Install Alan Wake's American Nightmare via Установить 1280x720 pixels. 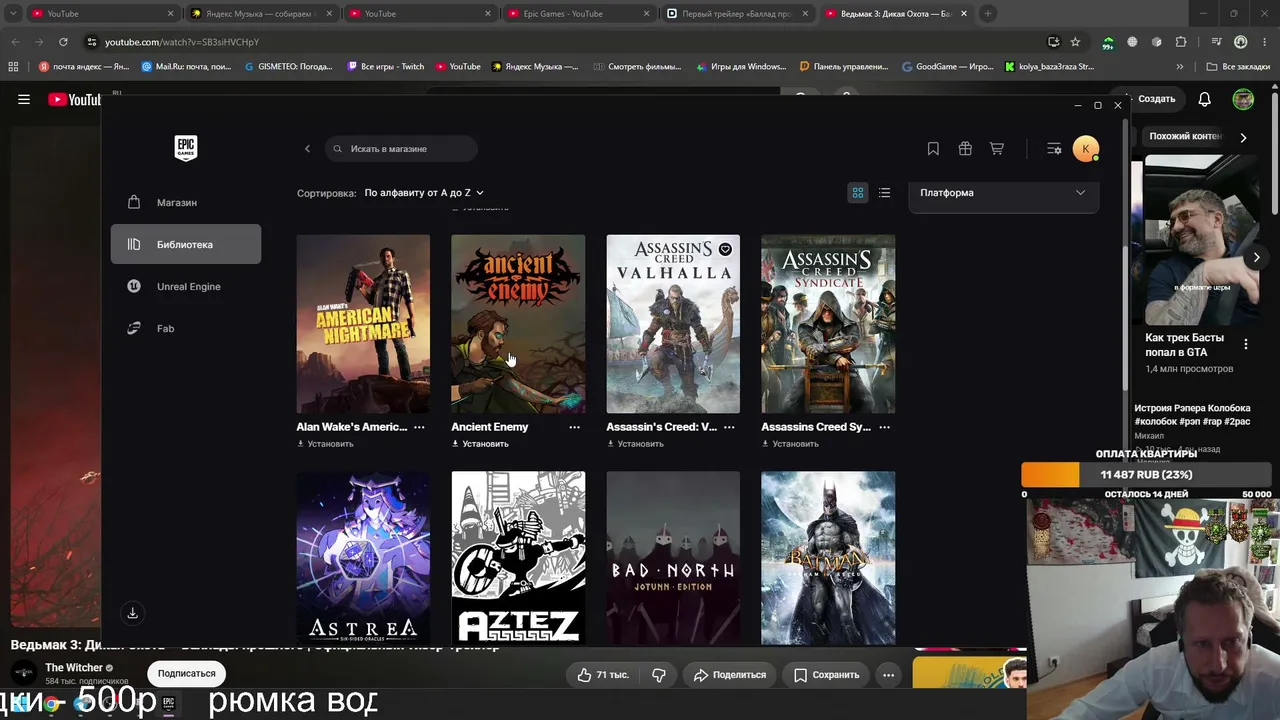(326, 444)
